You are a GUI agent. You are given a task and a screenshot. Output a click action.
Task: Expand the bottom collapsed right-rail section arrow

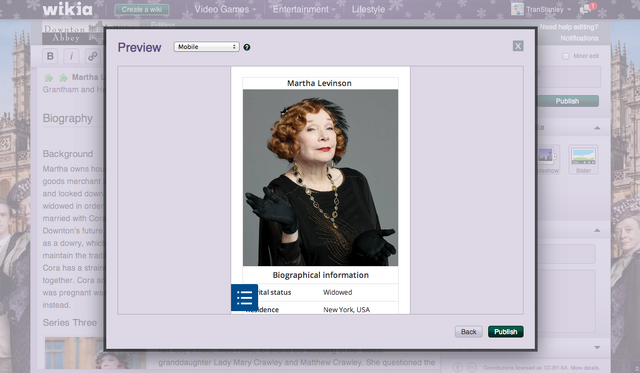click(x=597, y=348)
